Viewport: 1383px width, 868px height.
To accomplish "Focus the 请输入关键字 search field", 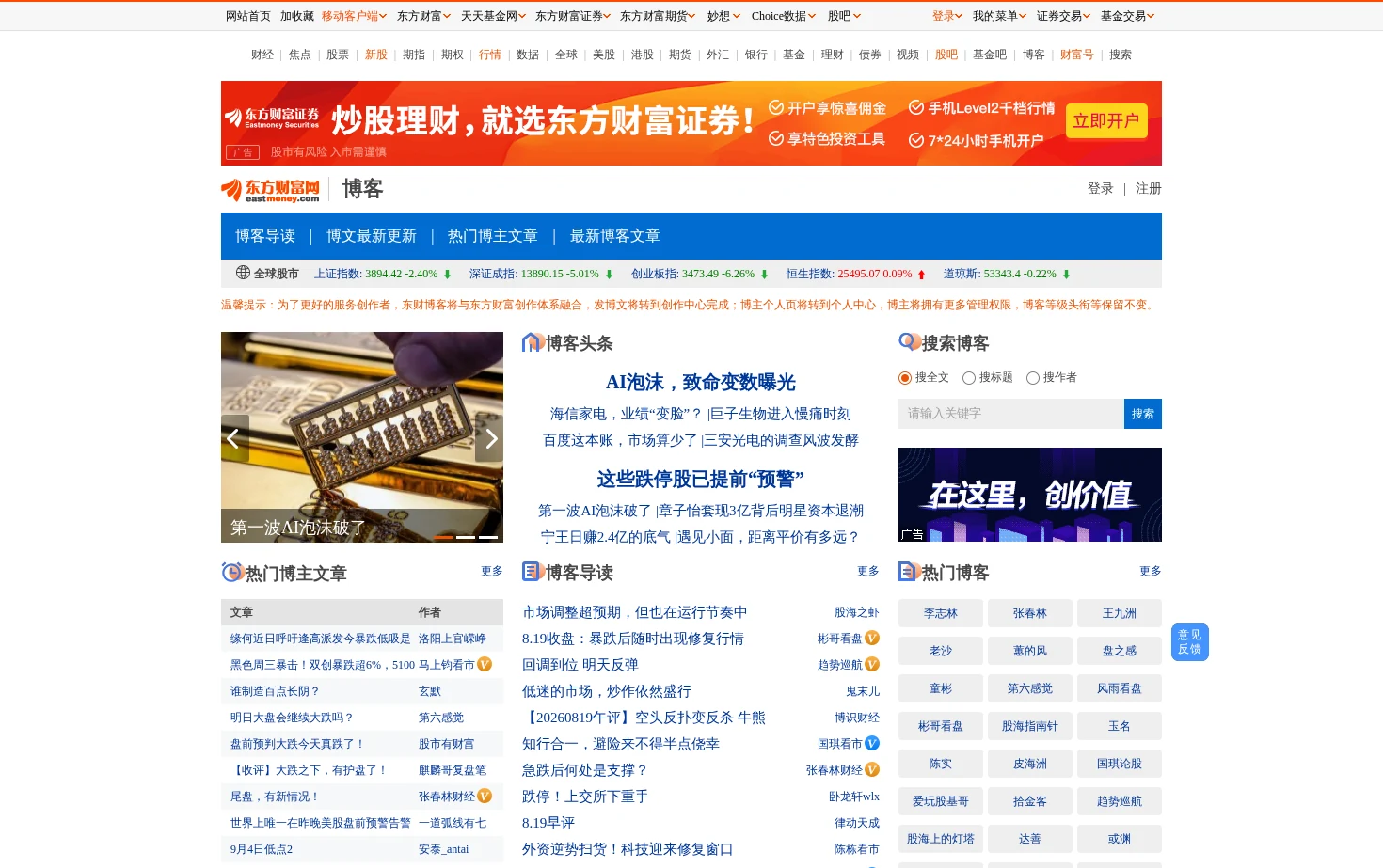I will pyautogui.click(x=1011, y=414).
